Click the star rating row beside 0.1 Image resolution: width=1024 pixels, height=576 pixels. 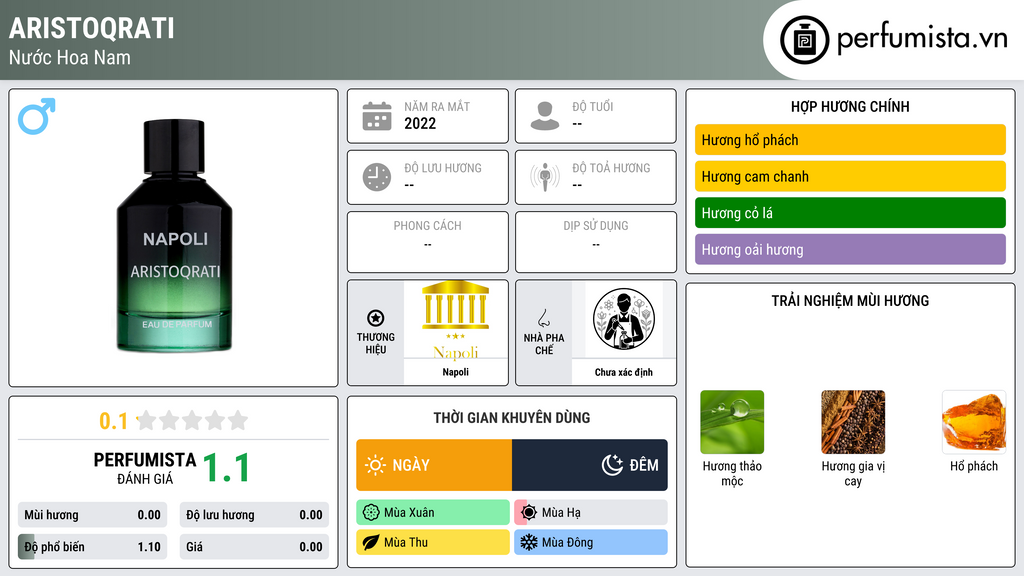[192, 420]
